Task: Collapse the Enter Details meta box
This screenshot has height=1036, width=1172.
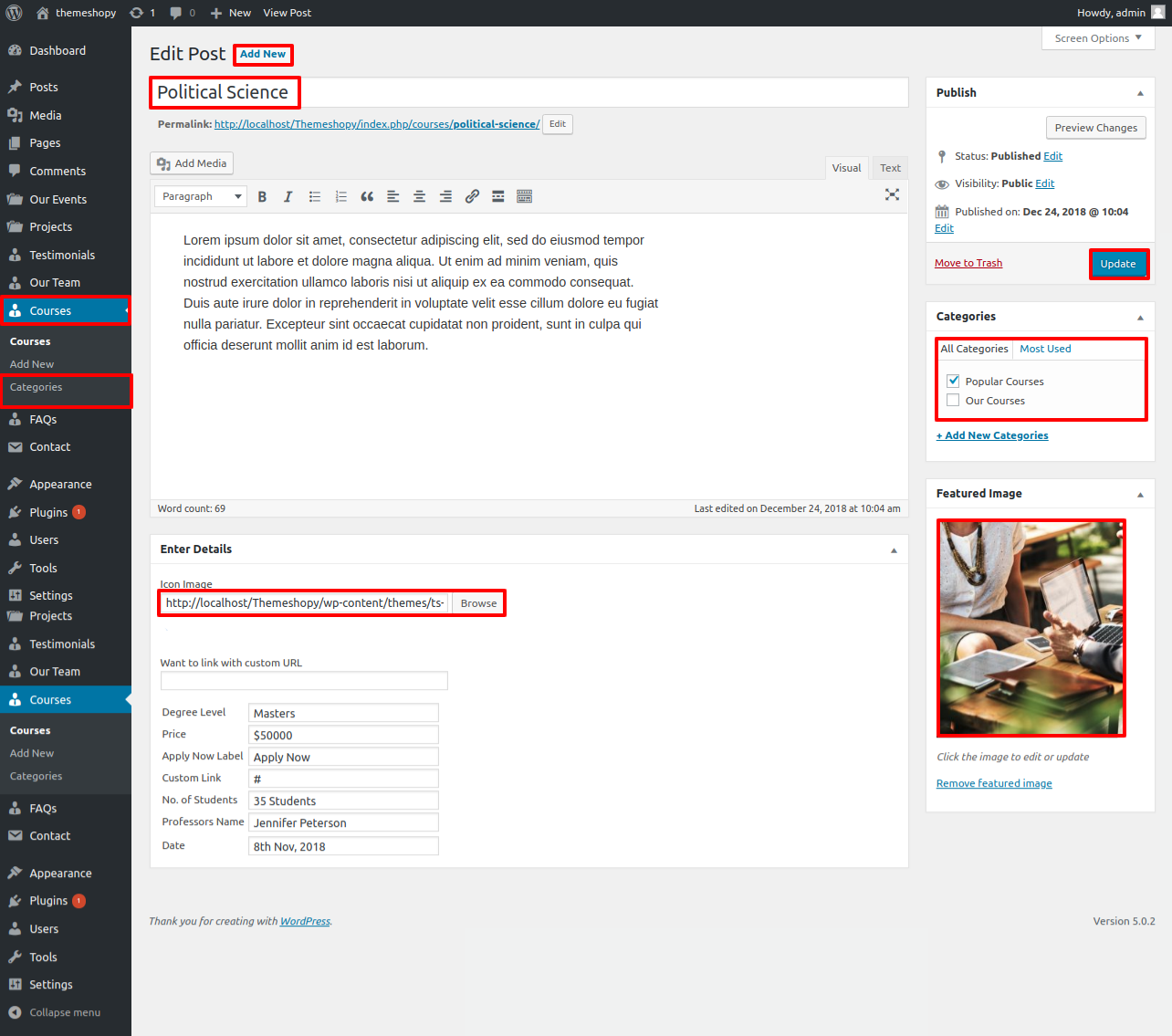Action: tap(894, 549)
